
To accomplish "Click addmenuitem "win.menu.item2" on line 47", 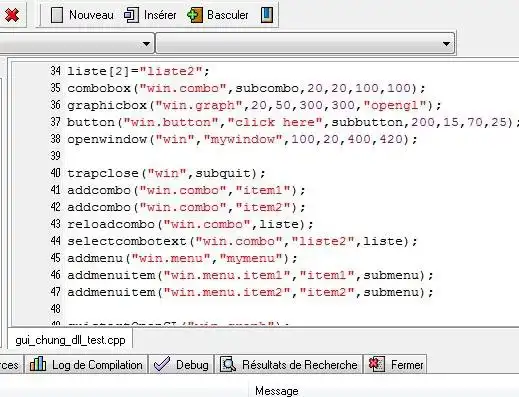I will [250, 292].
